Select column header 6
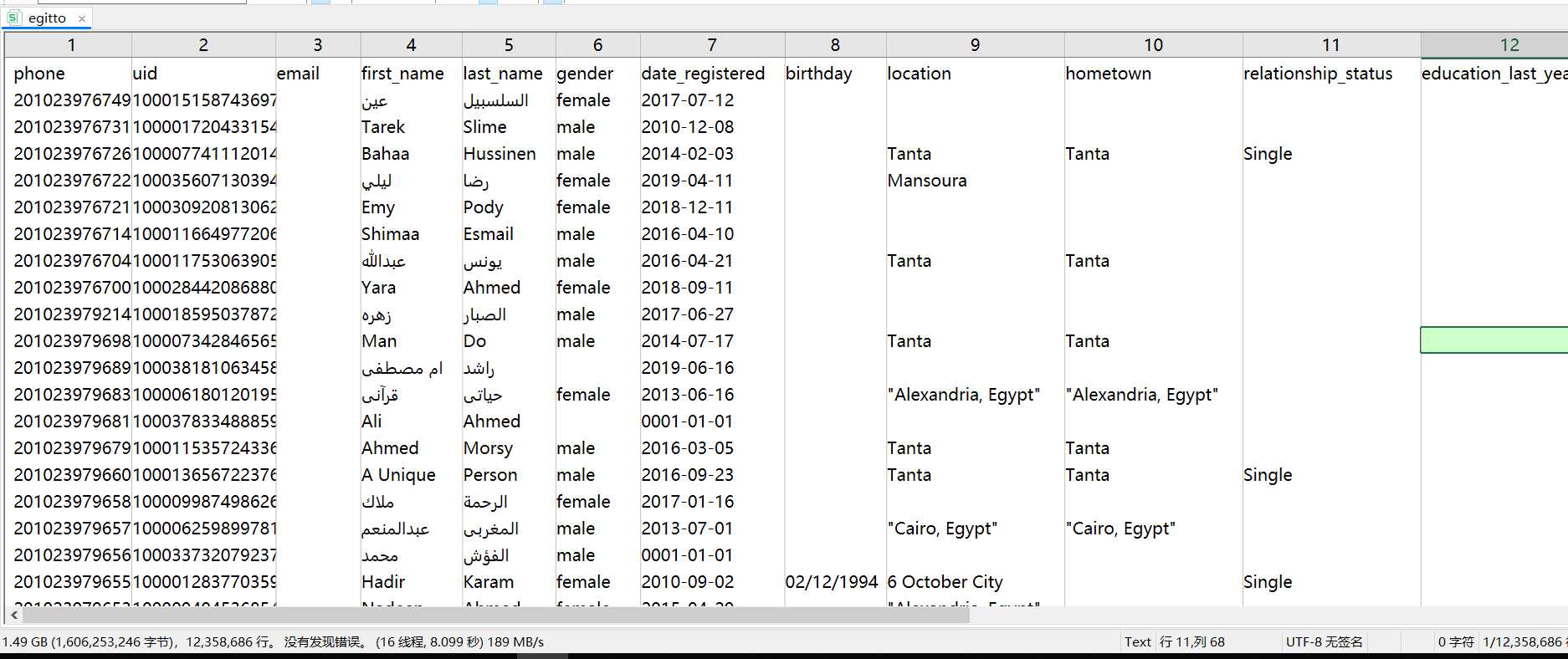The width and height of the screenshot is (1568, 659). (x=597, y=45)
